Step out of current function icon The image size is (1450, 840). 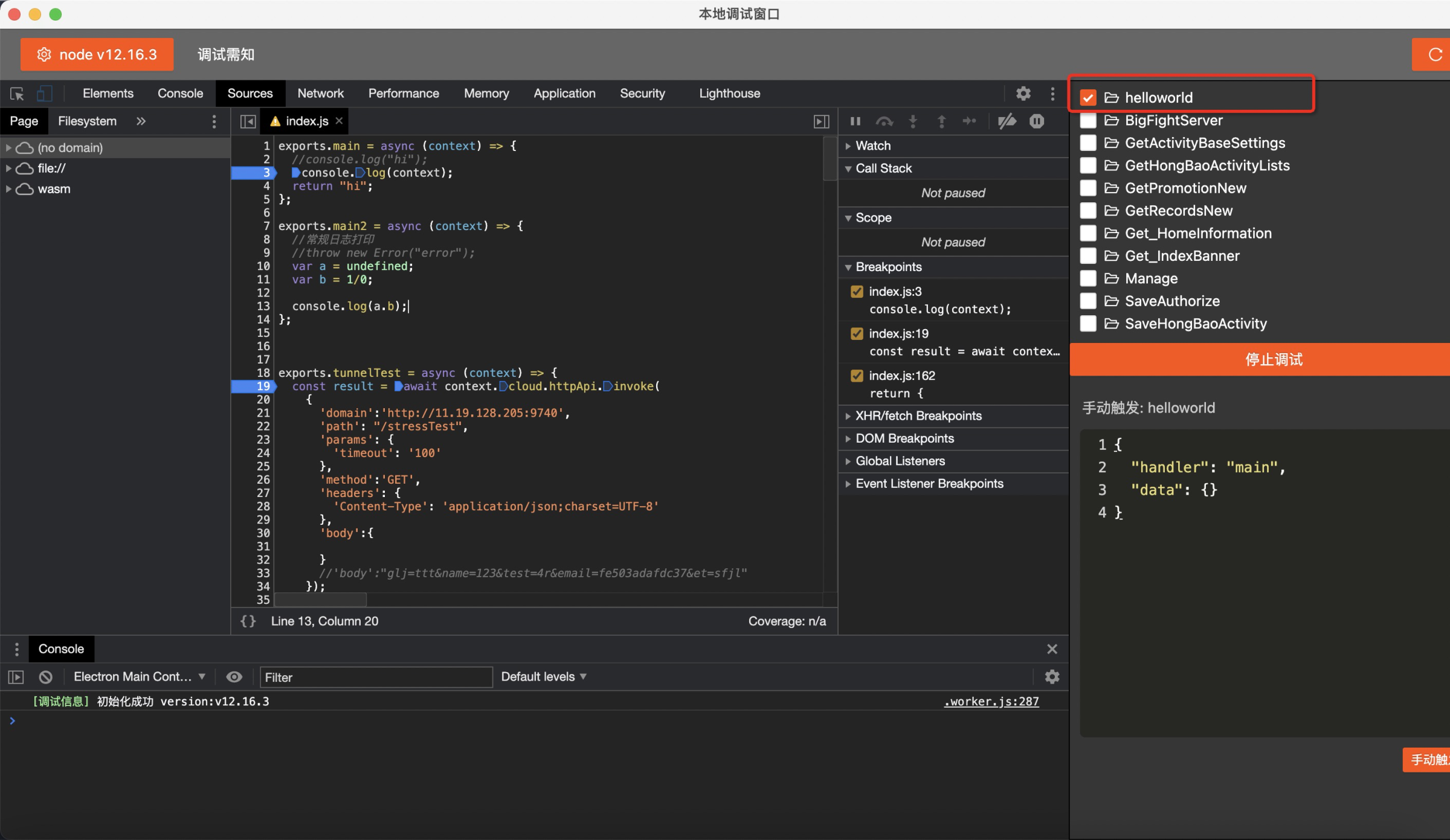941,121
